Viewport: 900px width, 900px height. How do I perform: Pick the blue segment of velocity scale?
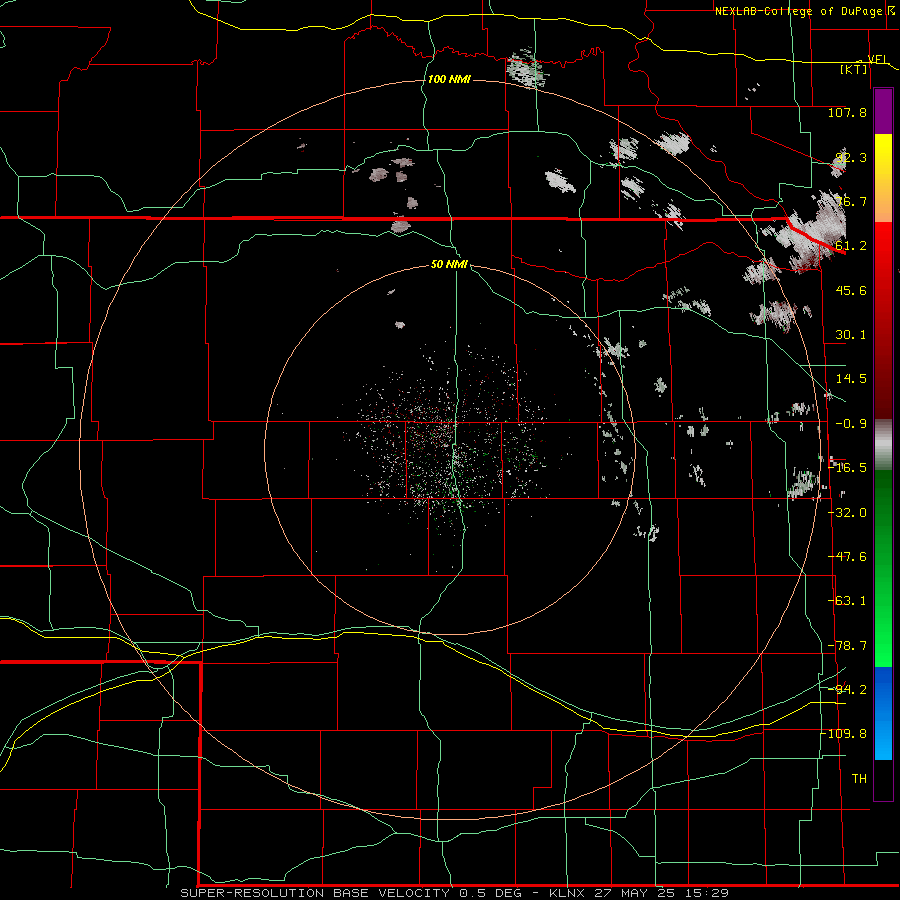(x=883, y=713)
